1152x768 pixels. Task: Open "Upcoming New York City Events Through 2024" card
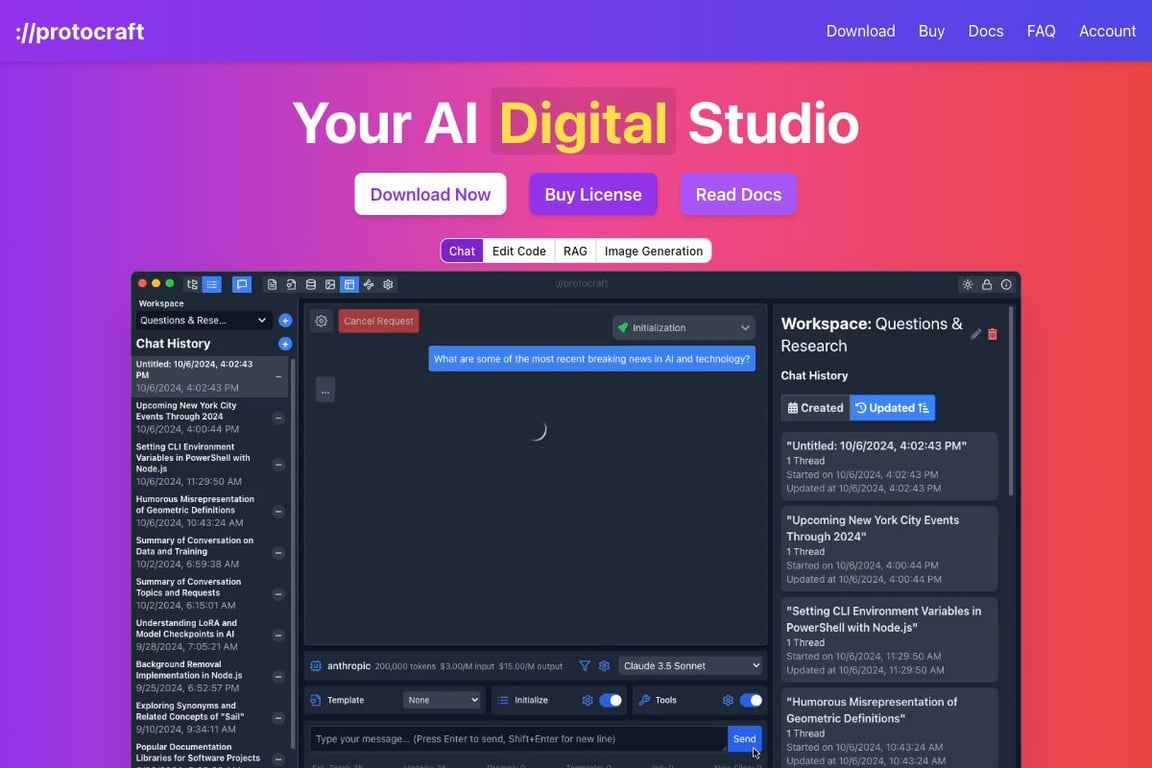coord(889,549)
